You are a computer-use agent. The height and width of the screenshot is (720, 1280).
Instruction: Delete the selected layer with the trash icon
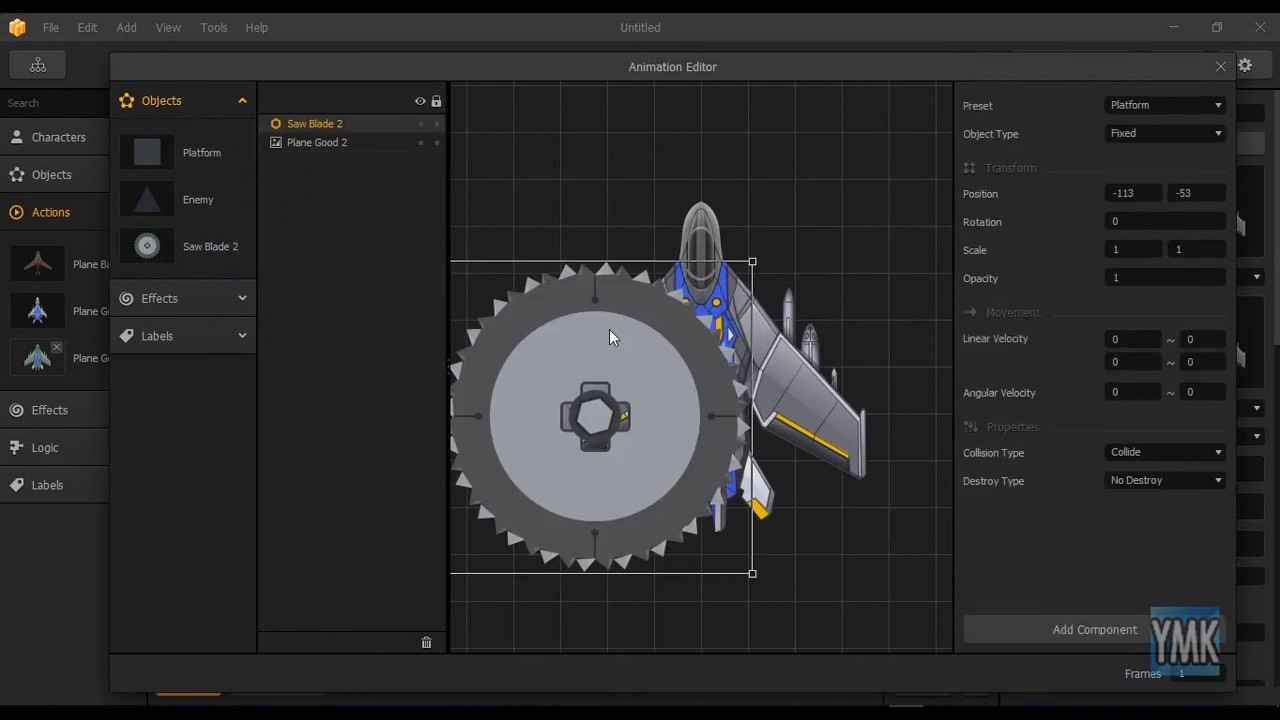click(426, 642)
